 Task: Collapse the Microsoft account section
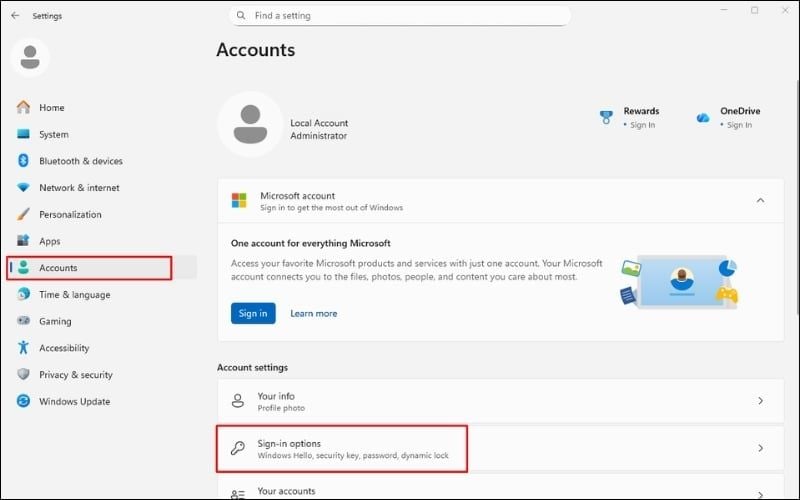tap(760, 201)
